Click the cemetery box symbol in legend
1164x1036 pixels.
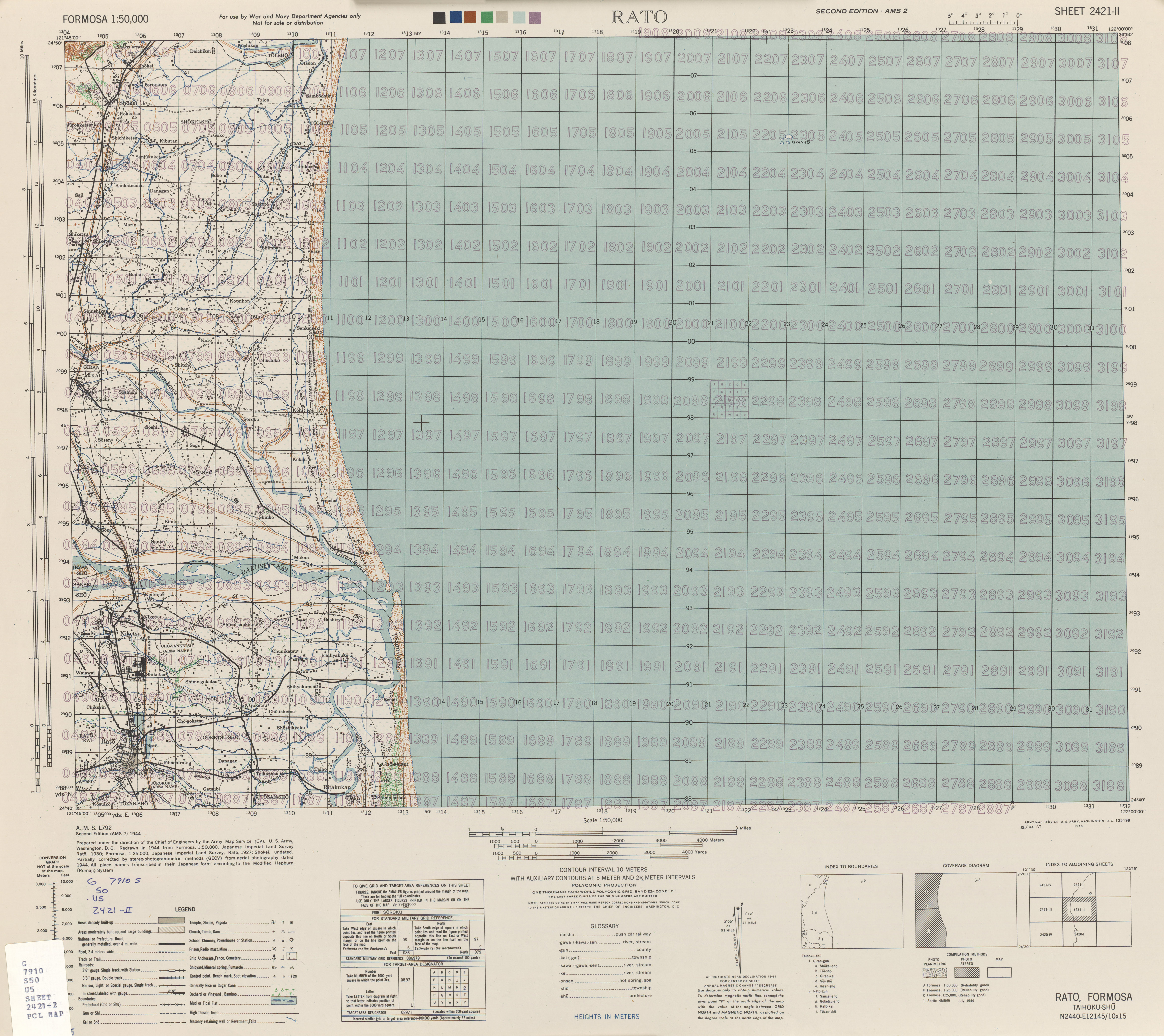pyautogui.click(x=292, y=956)
